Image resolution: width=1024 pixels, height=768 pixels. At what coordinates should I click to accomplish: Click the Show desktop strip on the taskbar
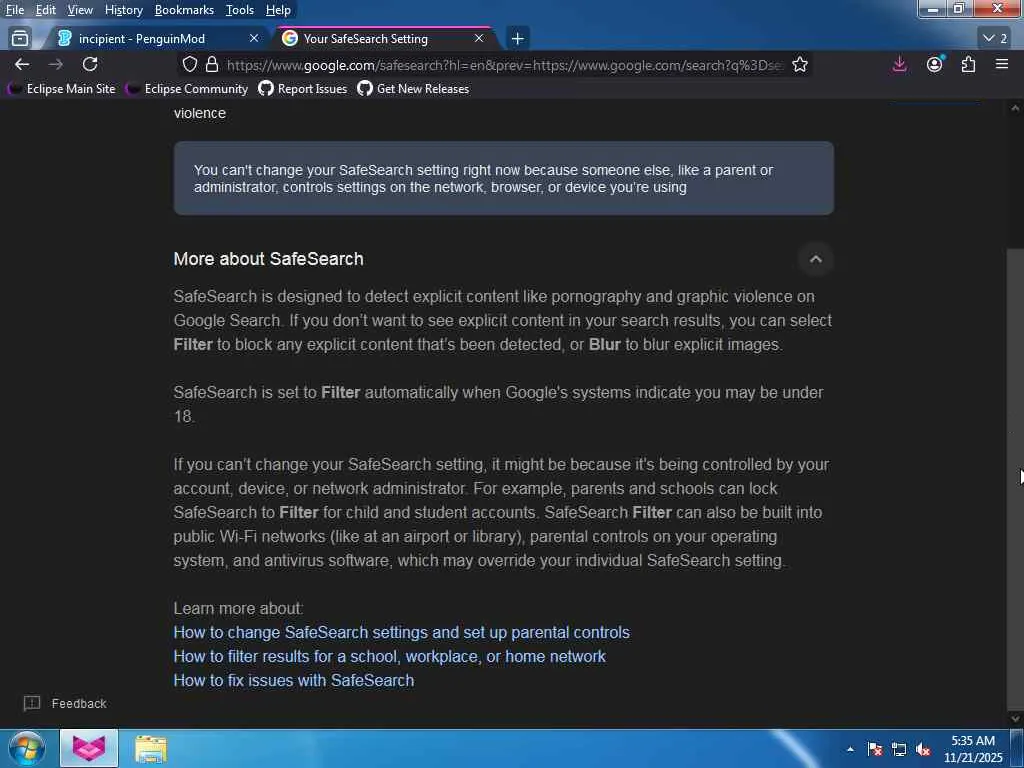pyautogui.click(x=1017, y=749)
